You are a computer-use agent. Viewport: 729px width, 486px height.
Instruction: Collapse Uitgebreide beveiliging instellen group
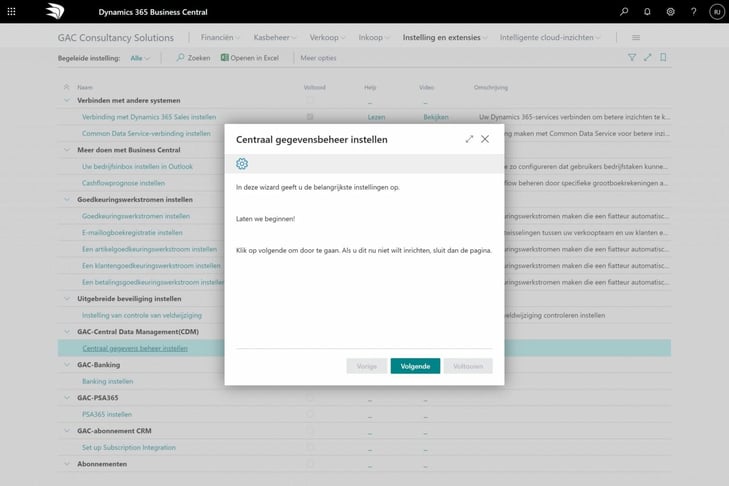pyautogui.click(x=66, y=299)
